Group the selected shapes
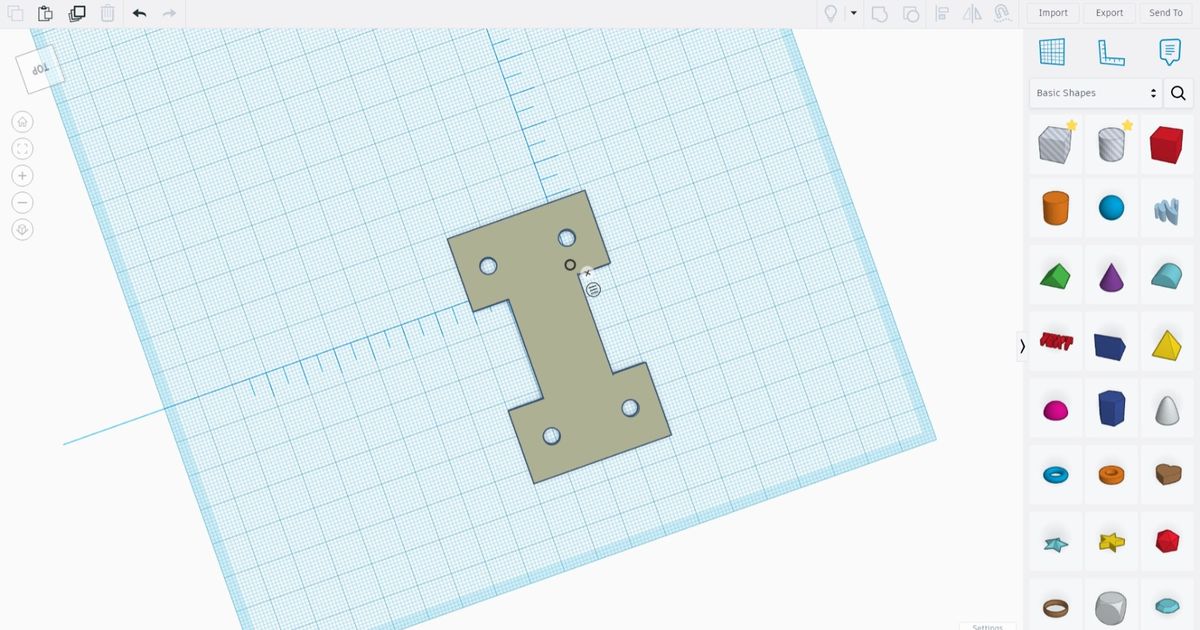 coord(881,14)
